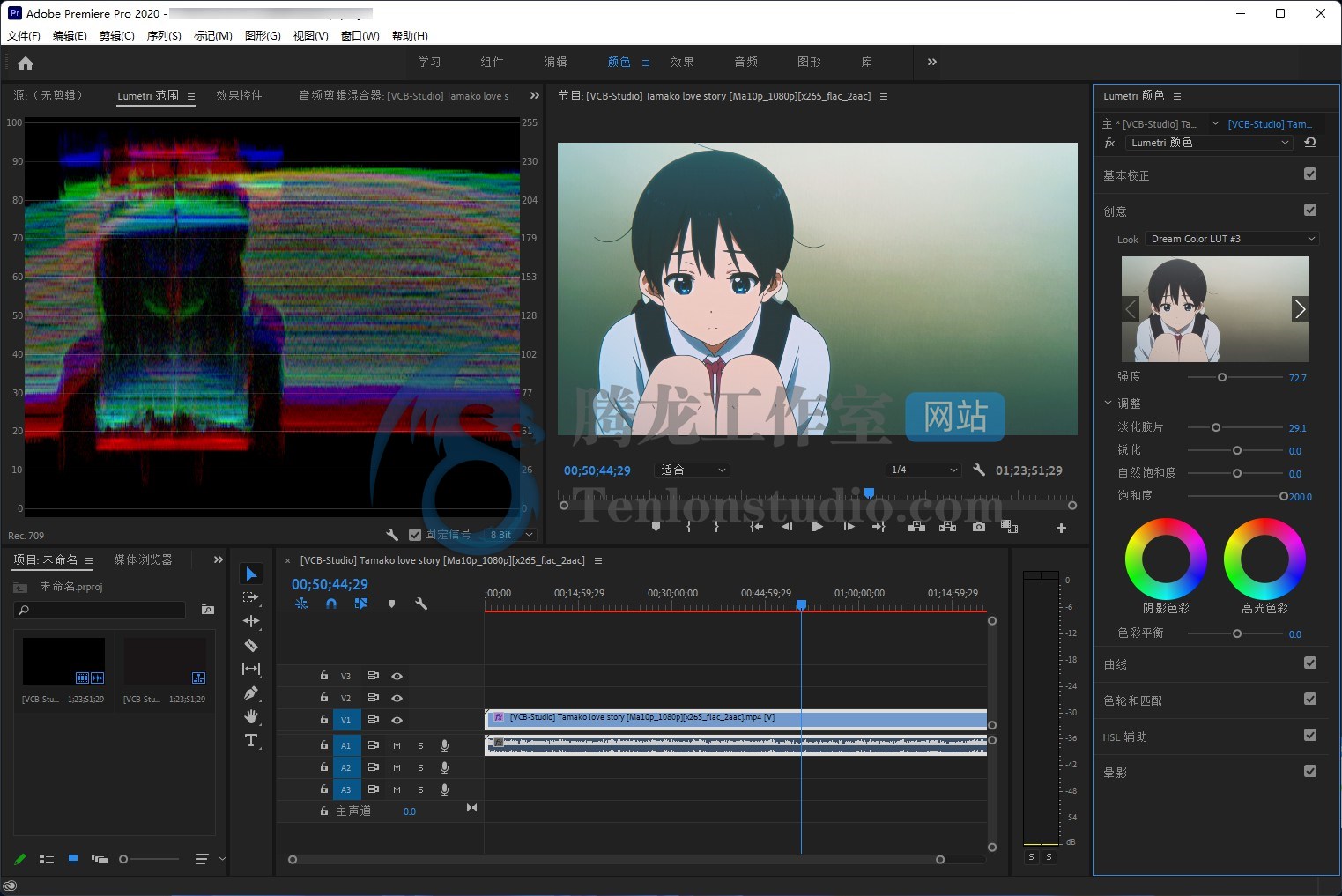The width and height of the screenshot is (1342, 896).
Task: Switch project panel to Icon view
Action: tap(73, 859)
